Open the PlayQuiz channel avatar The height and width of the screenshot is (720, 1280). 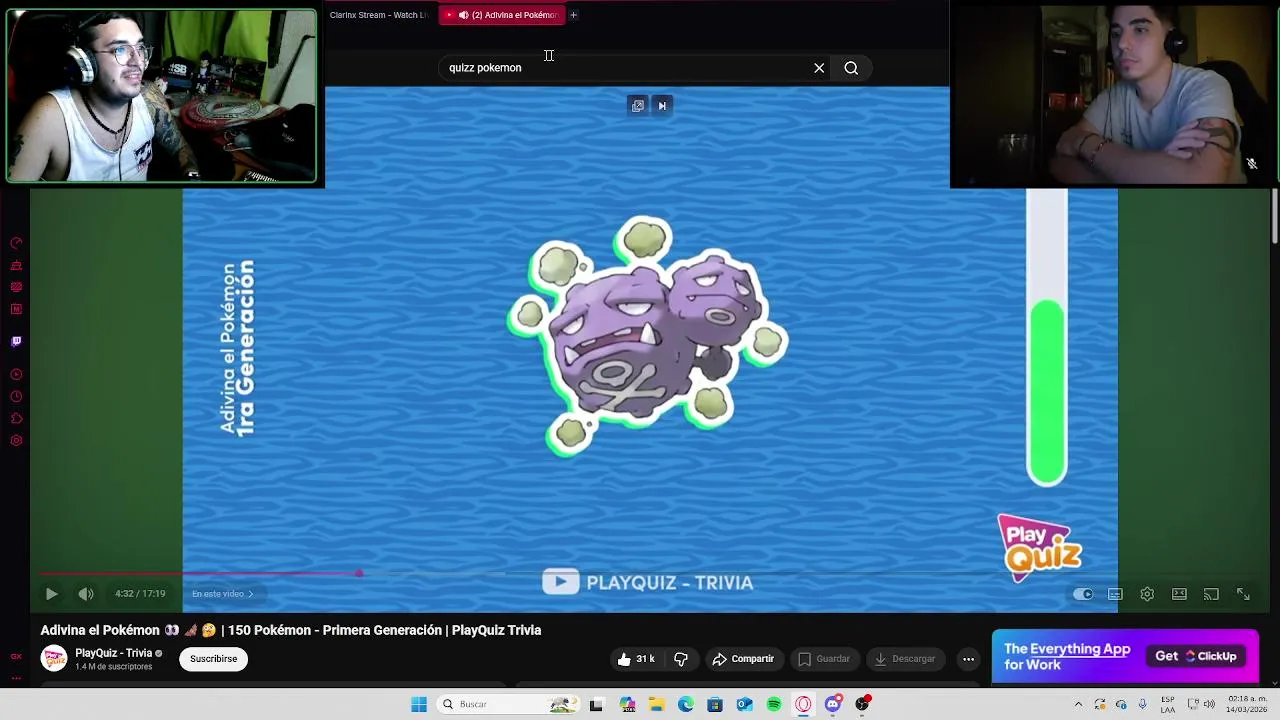click(x=53, y=659)
